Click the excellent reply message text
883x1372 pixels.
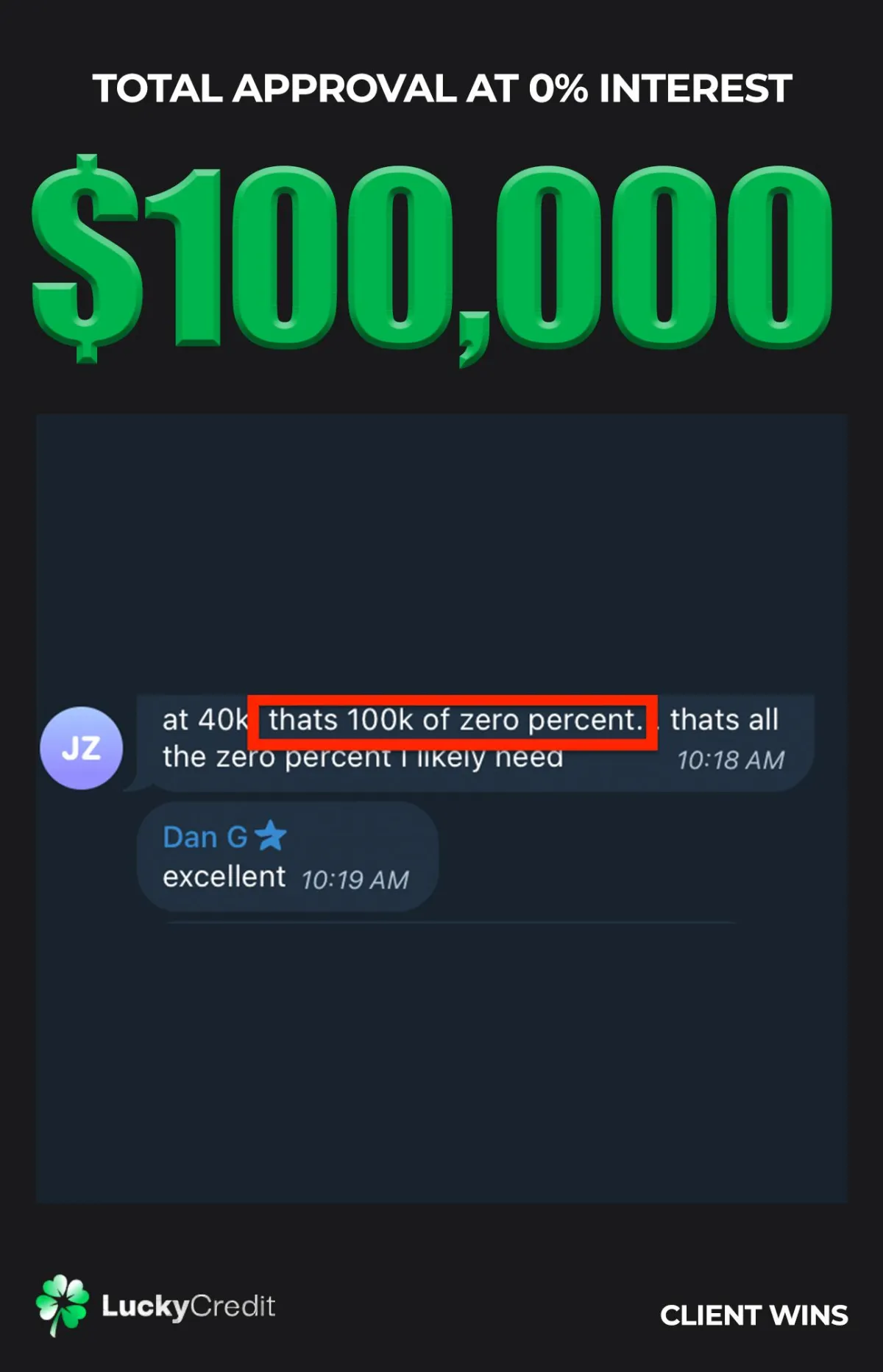coord(224,877)
